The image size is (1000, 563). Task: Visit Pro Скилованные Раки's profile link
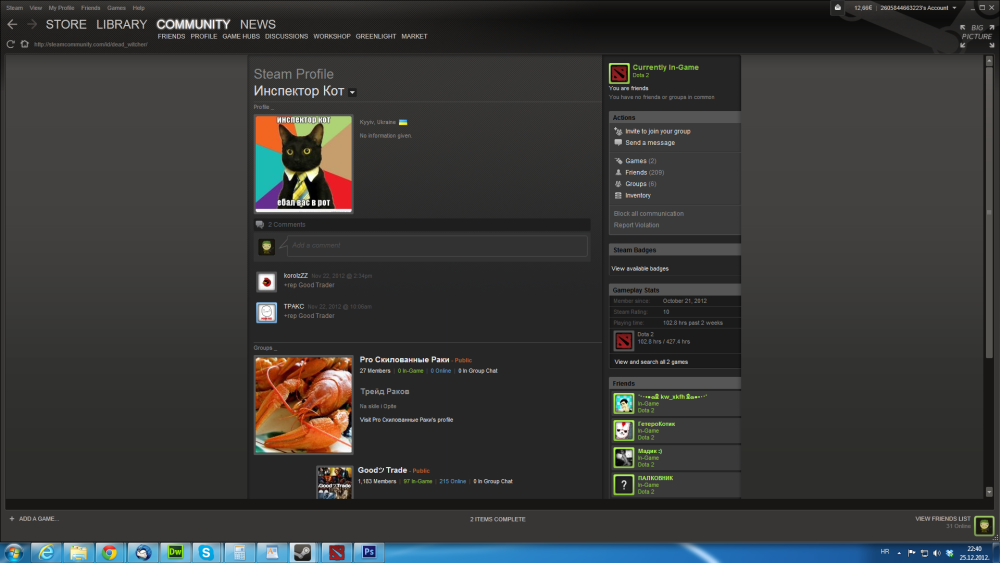point(406,420)
